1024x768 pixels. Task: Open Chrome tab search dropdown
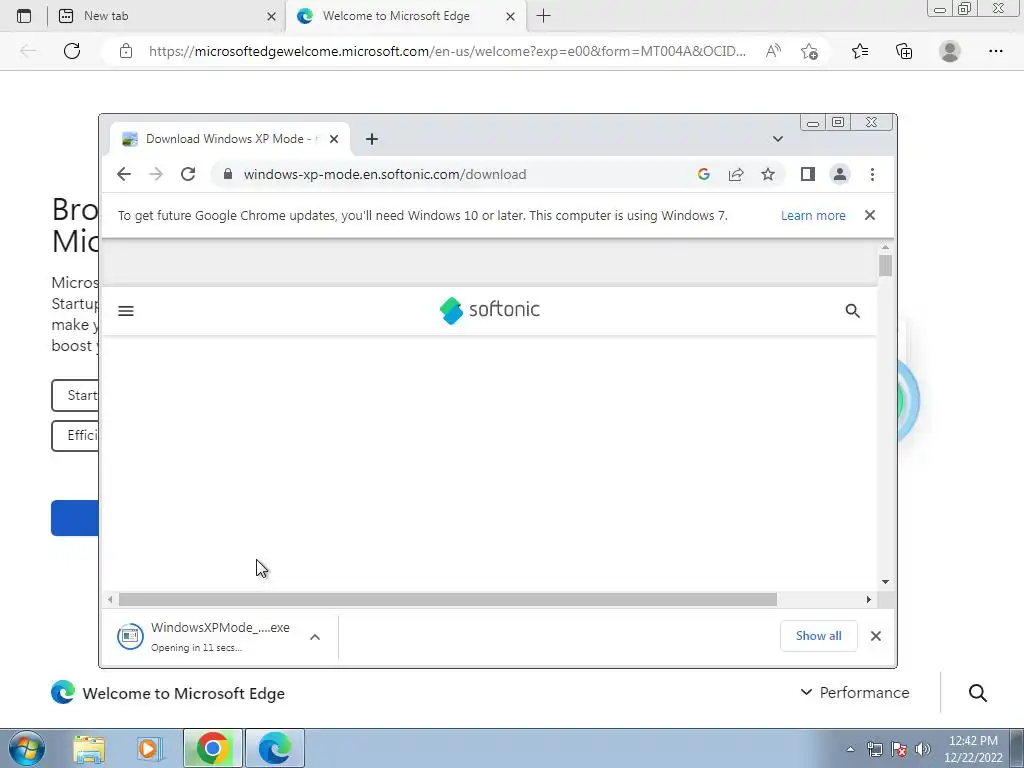click(x=777, y=138)
